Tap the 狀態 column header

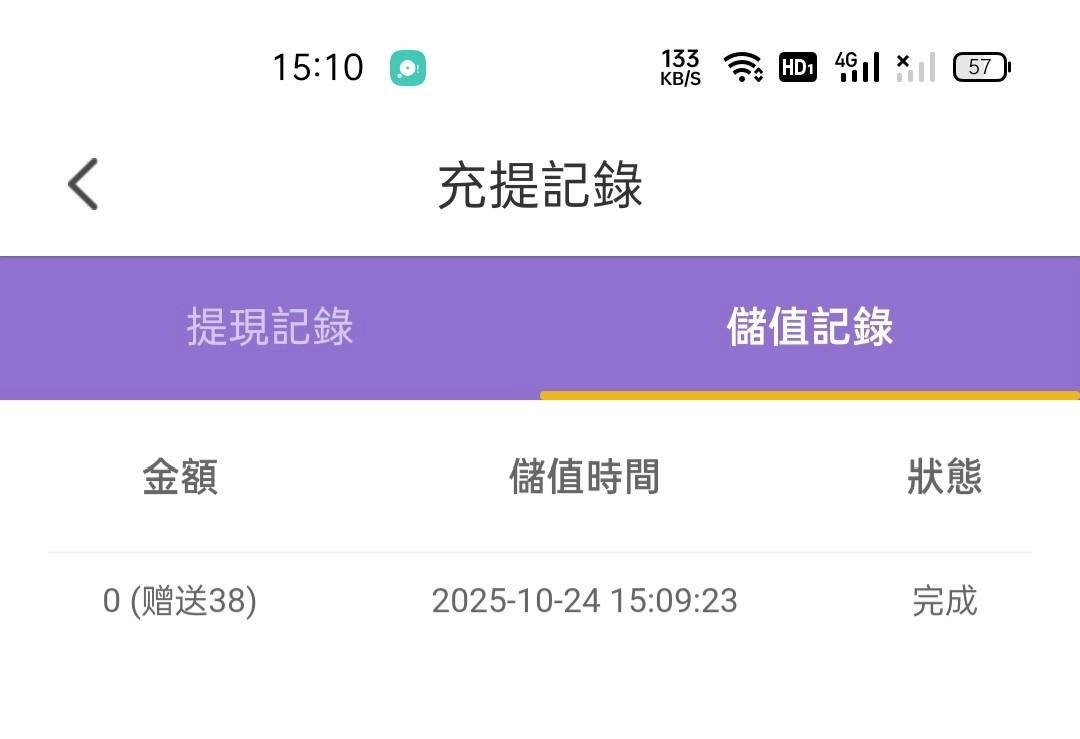tap(944, 477)
